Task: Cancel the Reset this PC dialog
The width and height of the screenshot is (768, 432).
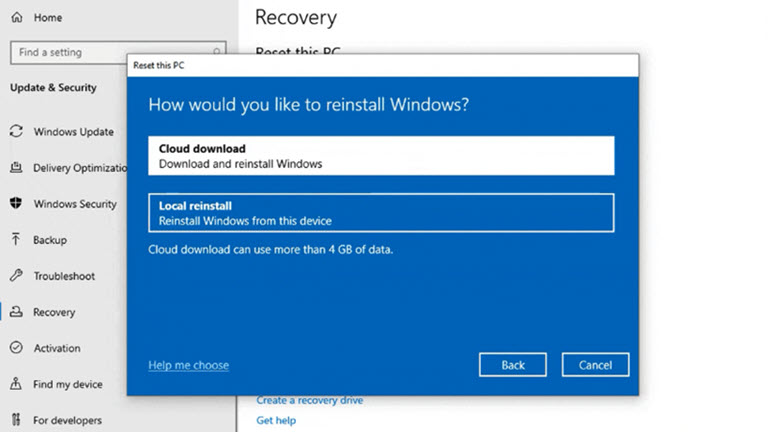Action: point(596,365)
